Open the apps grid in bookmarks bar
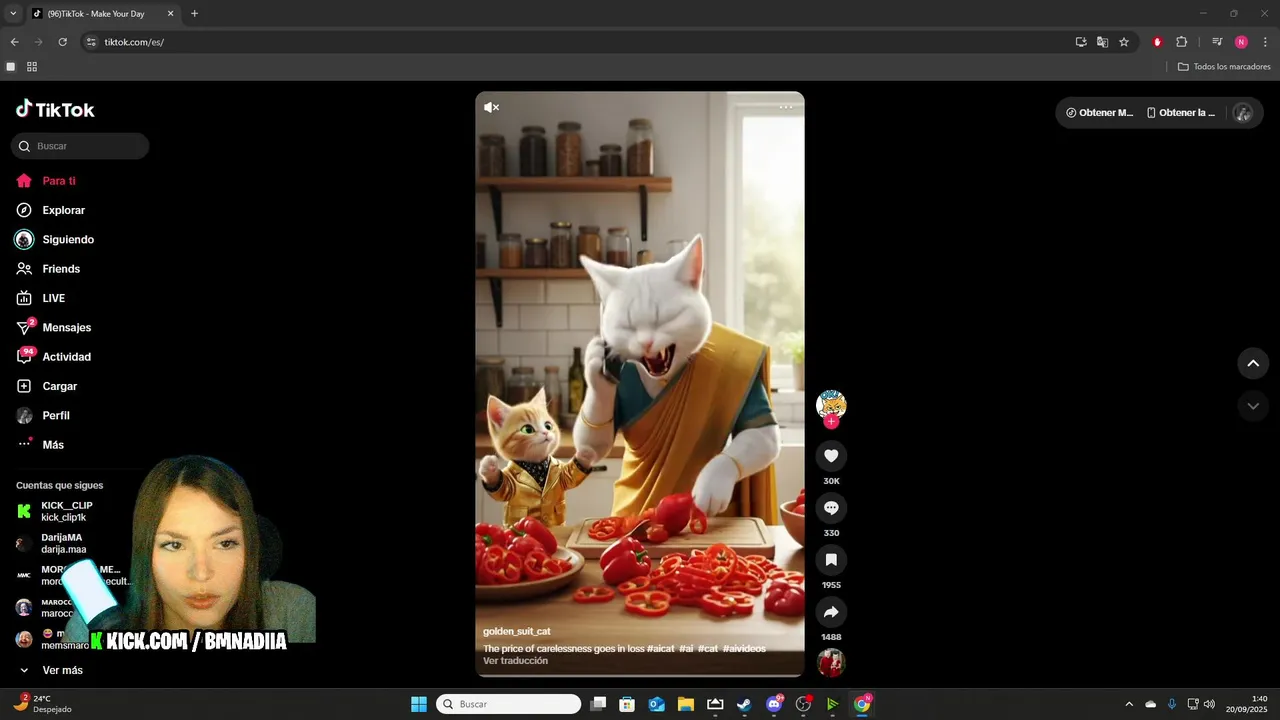This screenshot has height=720, width=1280. tap(32, 67)
